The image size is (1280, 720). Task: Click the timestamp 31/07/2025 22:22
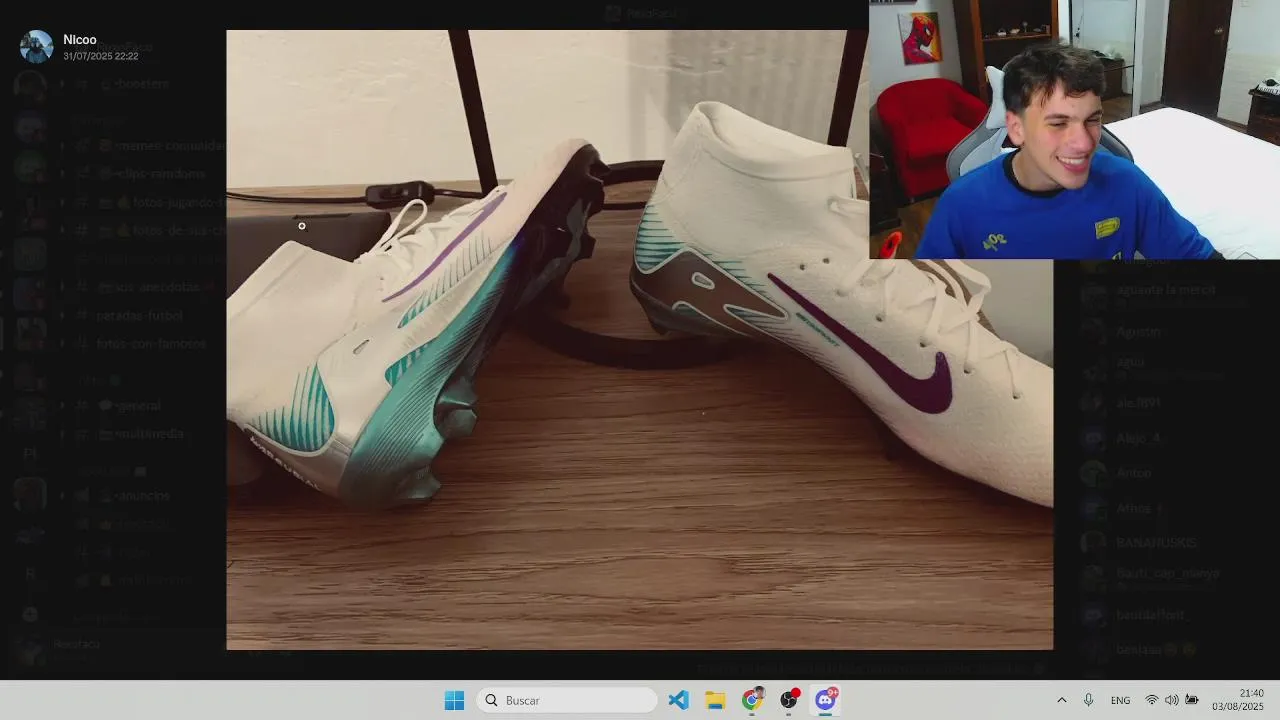tap(101, 56)
